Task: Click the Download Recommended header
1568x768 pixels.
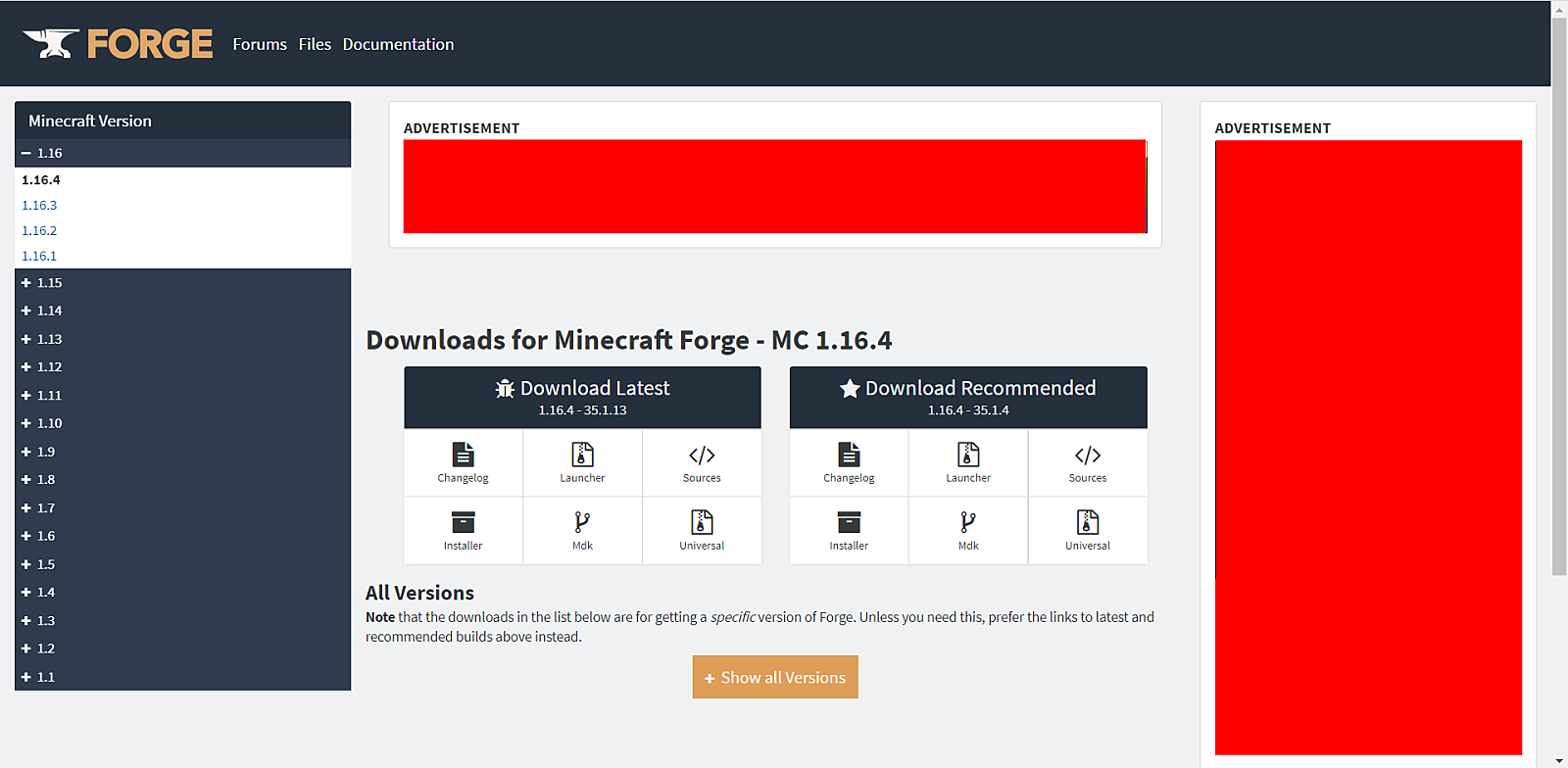Action: tap(968, 398)
